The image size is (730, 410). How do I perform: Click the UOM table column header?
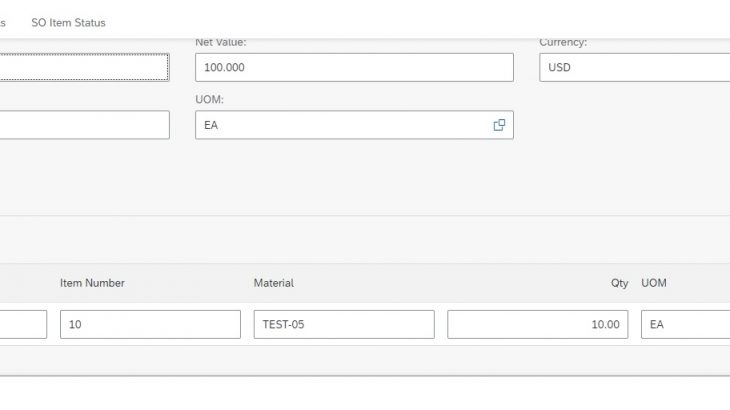[654, 283]
